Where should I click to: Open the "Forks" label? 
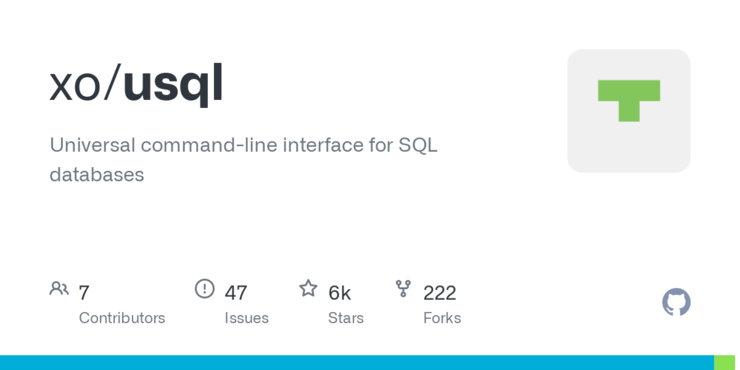[442, 318]
